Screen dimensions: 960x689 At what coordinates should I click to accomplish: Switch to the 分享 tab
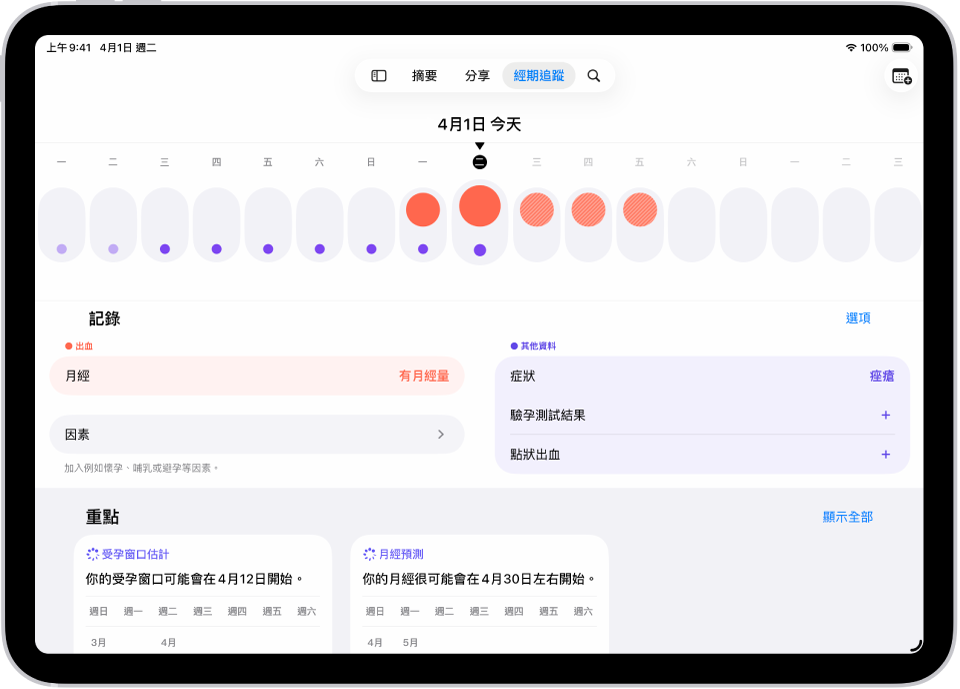(x=478, y=75)
